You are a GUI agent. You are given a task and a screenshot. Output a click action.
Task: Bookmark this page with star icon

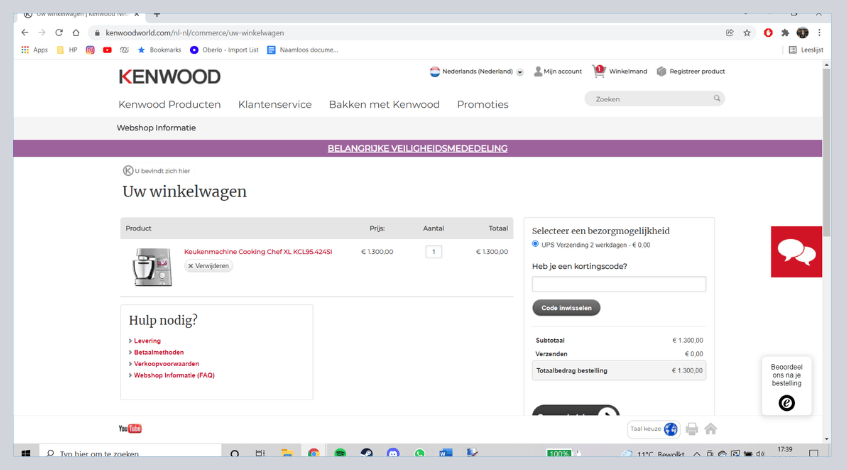747,33
